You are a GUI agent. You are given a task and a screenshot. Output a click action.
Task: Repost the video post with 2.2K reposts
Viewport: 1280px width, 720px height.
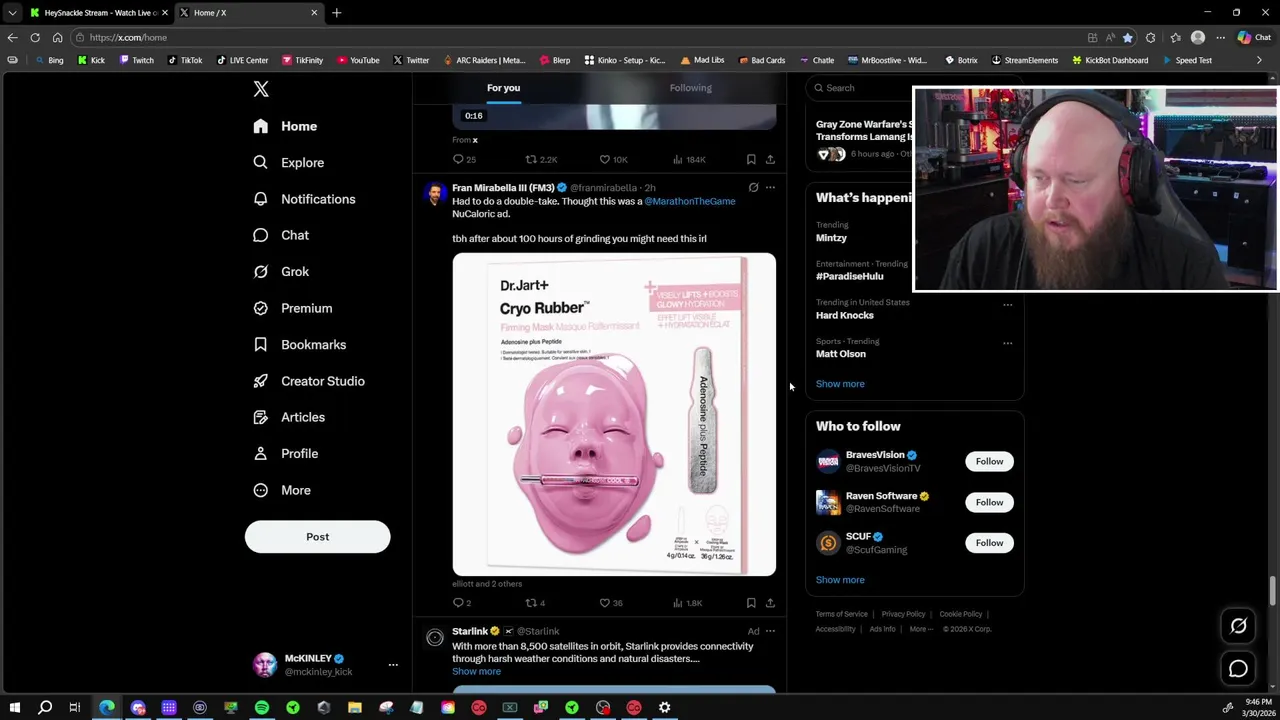pyautogui.click(x=541, y=159)
